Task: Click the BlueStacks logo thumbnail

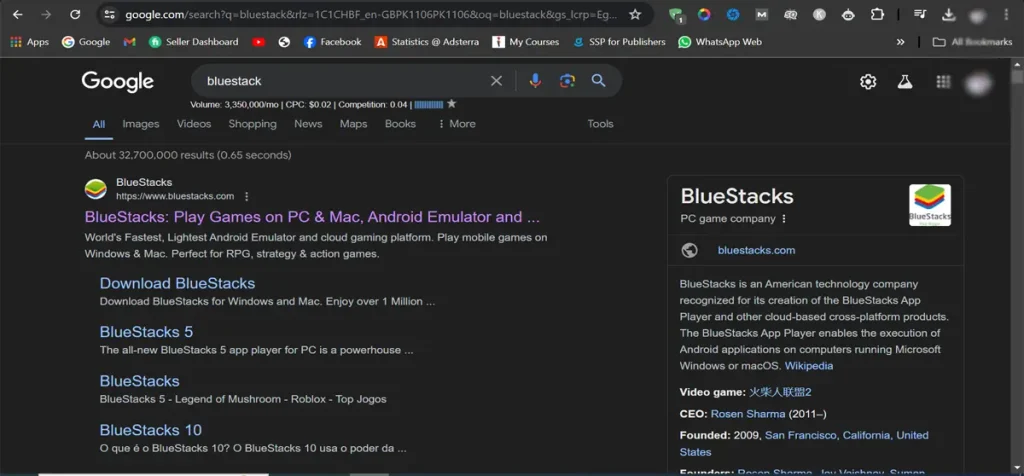Action: point(929,205)
